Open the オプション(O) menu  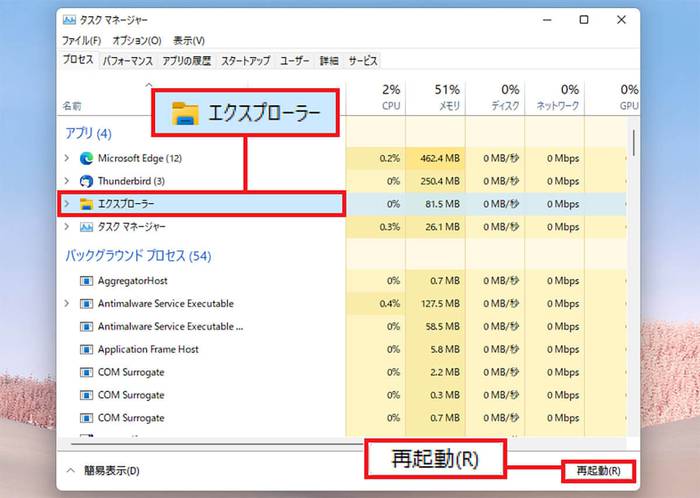137,41
